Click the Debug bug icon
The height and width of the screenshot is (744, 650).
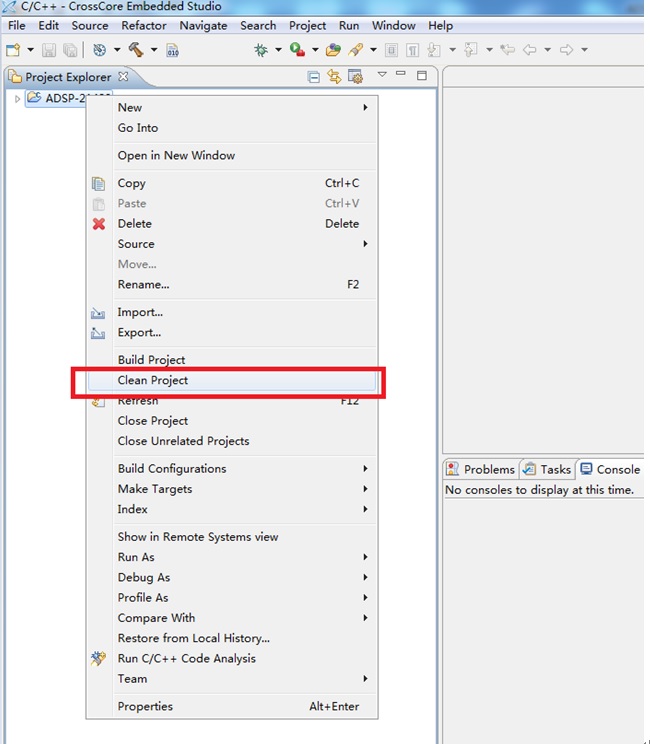260,50
